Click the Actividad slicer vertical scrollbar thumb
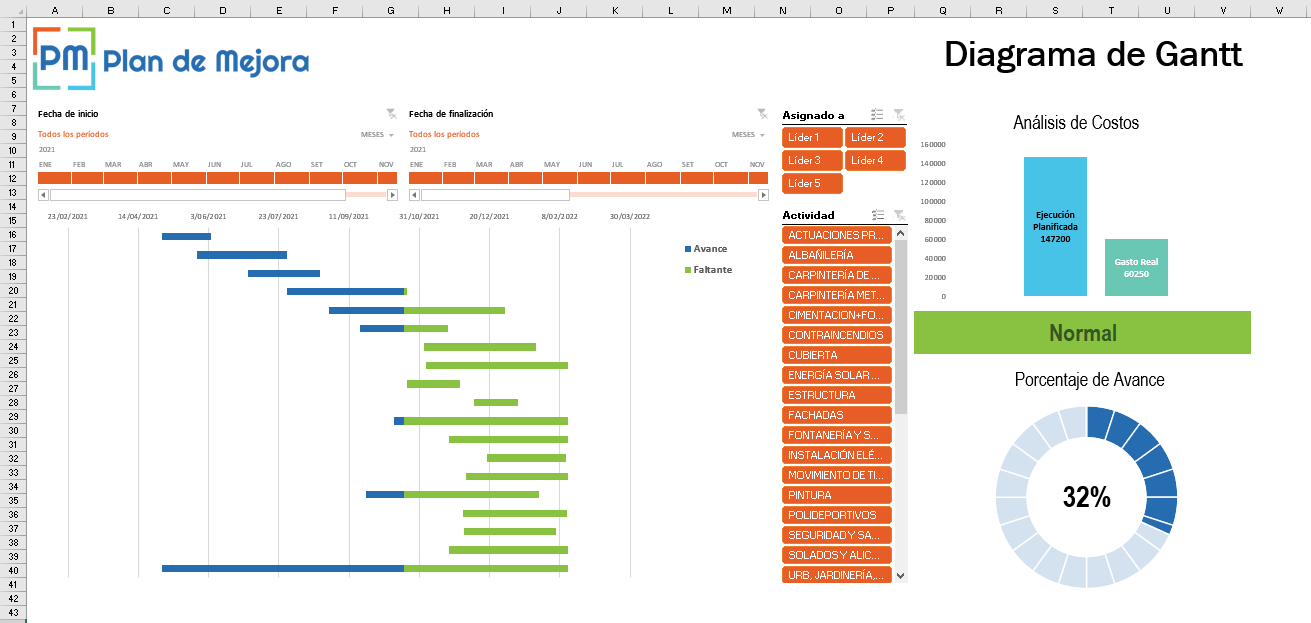The height and width of the screenshot is (623, 1311). coord(900,328)
